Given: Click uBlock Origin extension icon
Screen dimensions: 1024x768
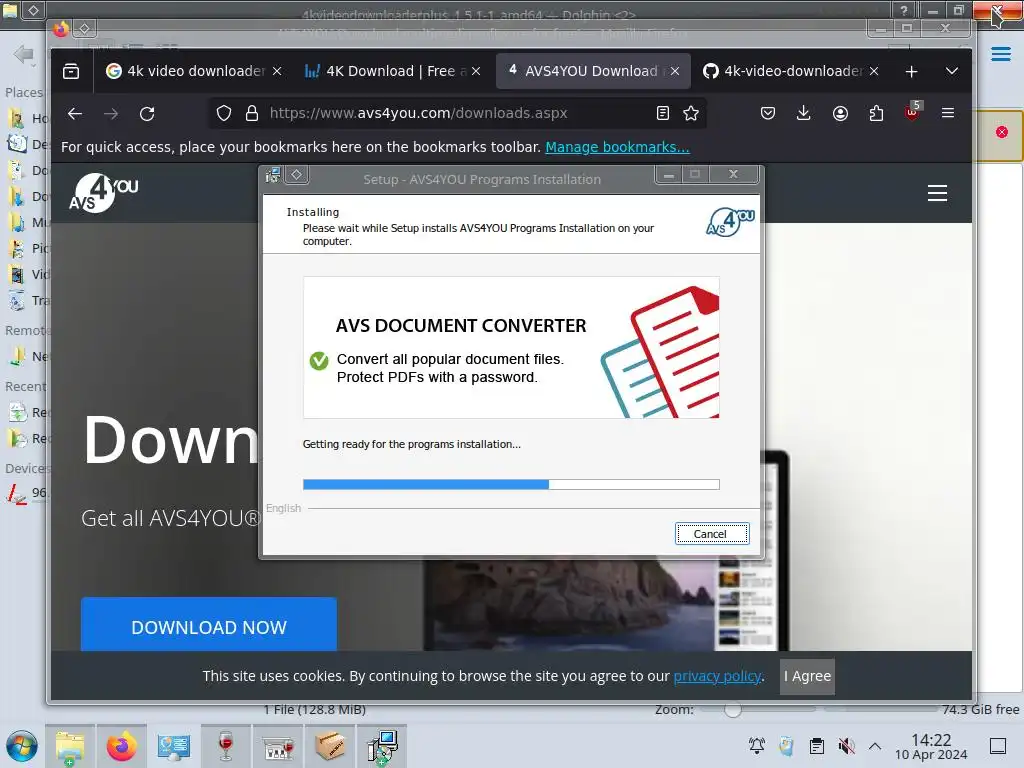Looking at the screenshot, I should click(912, 112).
